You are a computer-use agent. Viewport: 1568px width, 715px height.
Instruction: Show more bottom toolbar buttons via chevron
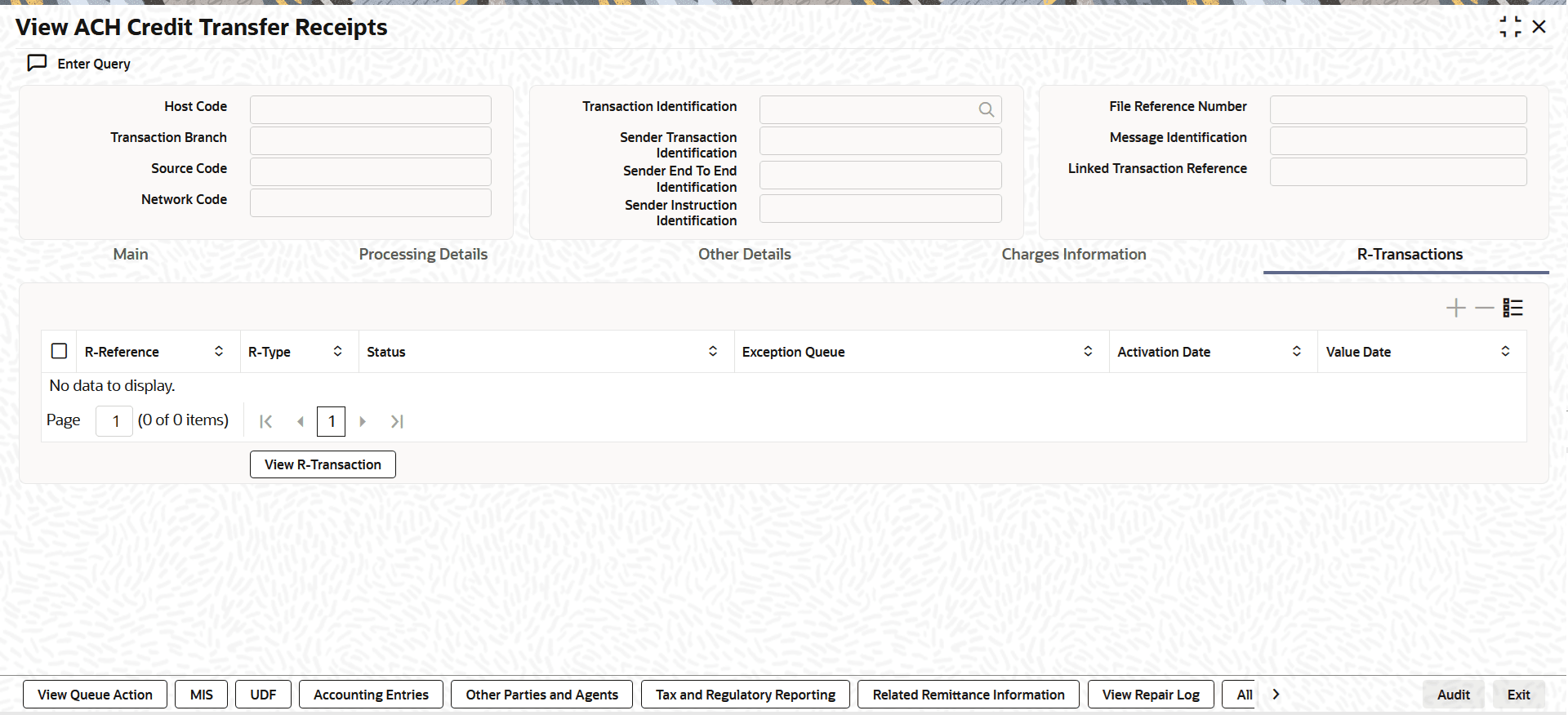click(1276, 695)
